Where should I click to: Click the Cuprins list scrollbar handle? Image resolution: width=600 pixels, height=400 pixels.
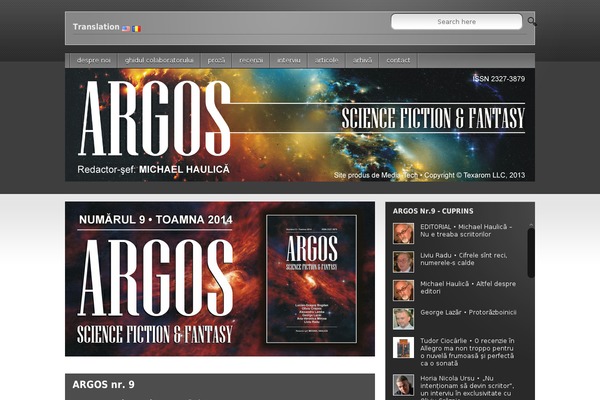[531, 253]
